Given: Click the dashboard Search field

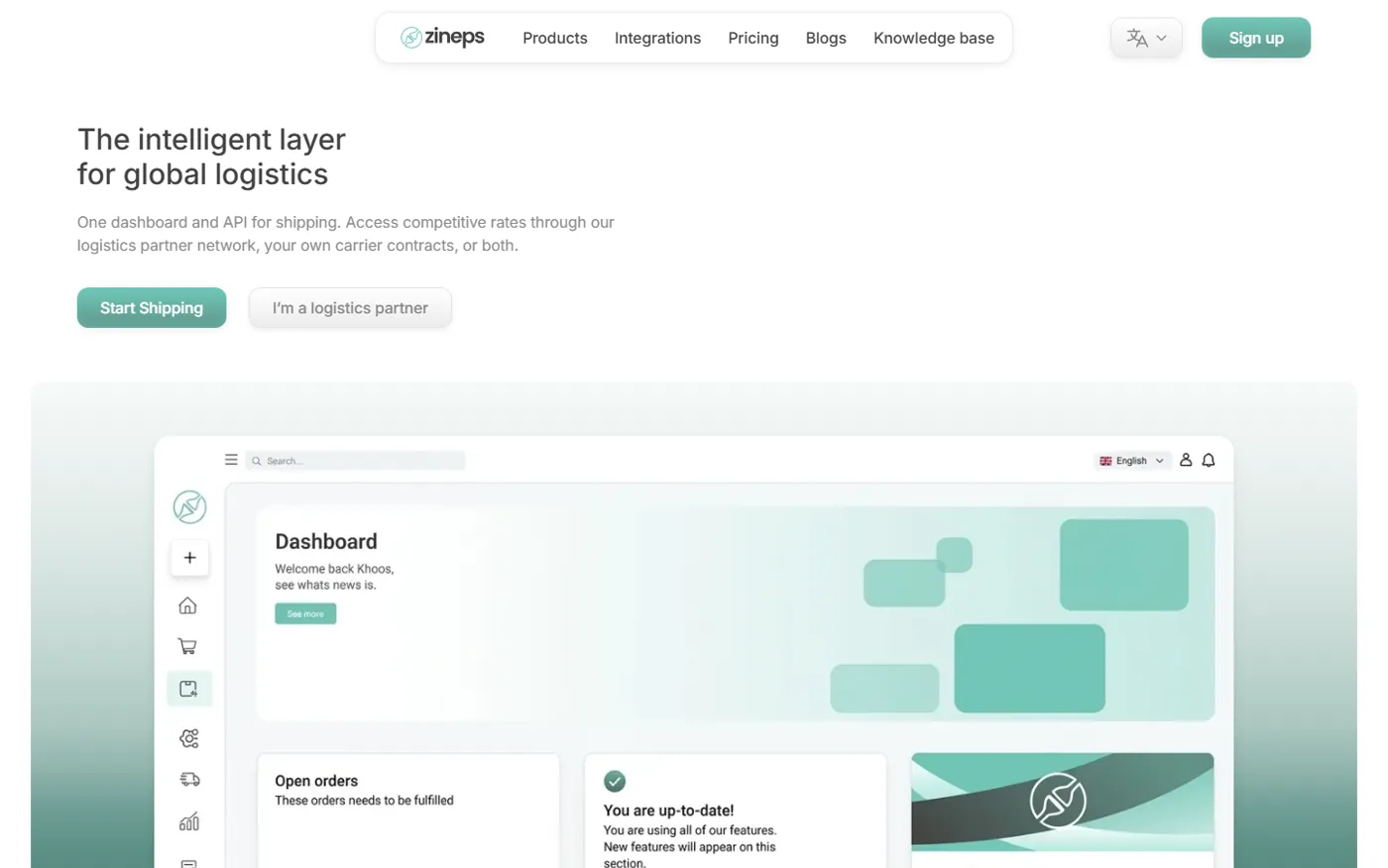Looking at the screenshot, I should point(355,461).
